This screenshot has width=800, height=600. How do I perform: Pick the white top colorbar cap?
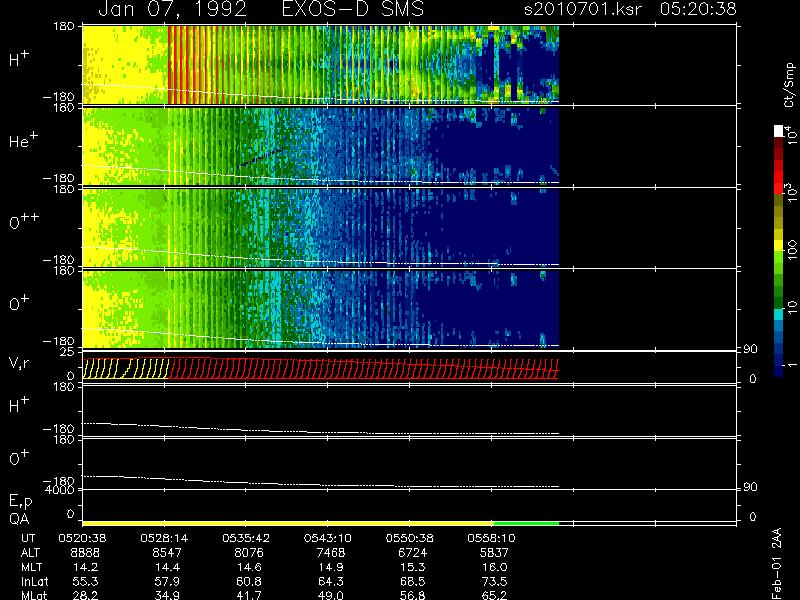779,131
